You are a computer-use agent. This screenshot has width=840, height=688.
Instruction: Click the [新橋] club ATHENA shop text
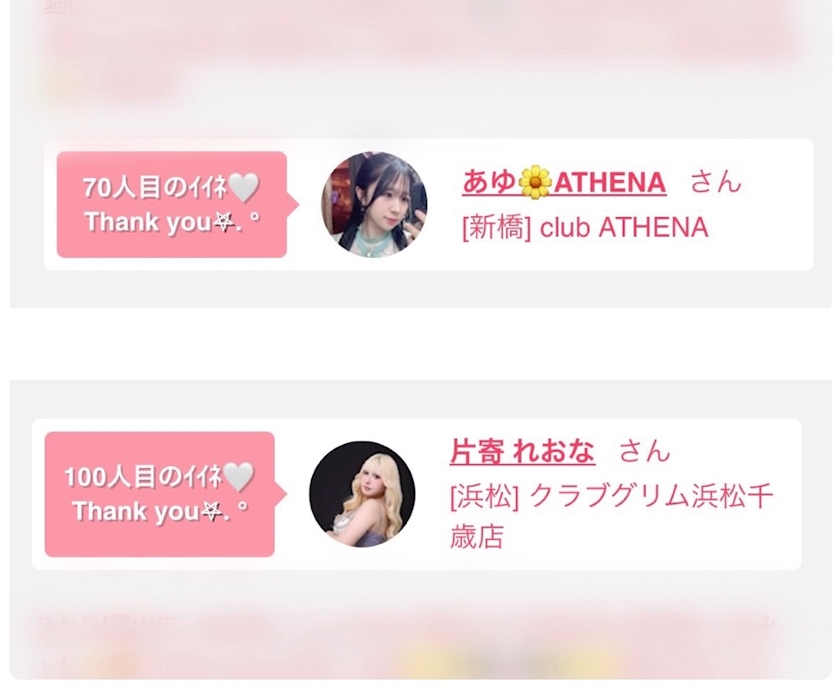(x=585, y=228)
